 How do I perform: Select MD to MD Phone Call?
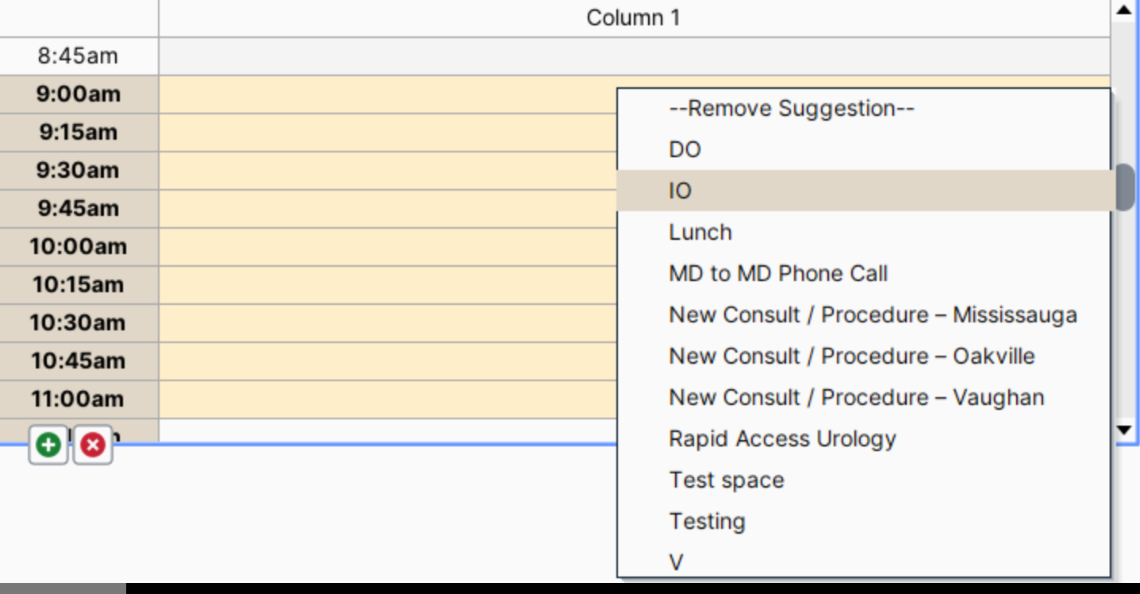778,273
